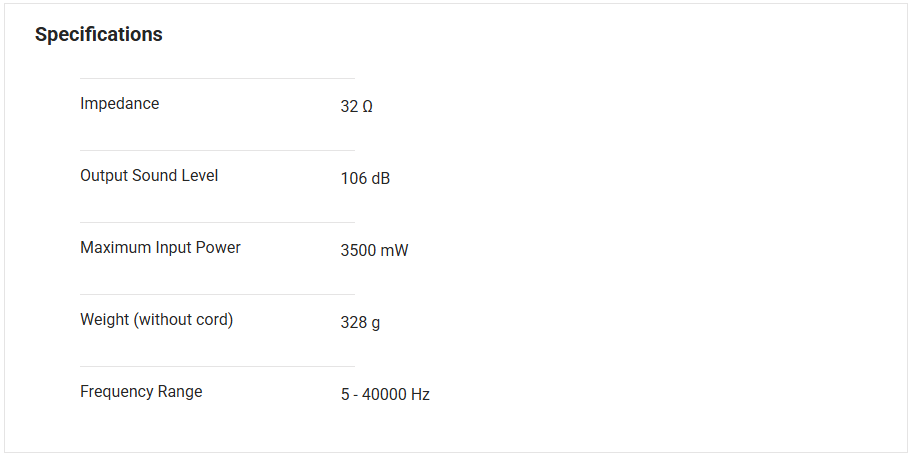912x460 pixels.
Task: Click the divider above Maximum Input Power
Action: (x=217, y=222)
